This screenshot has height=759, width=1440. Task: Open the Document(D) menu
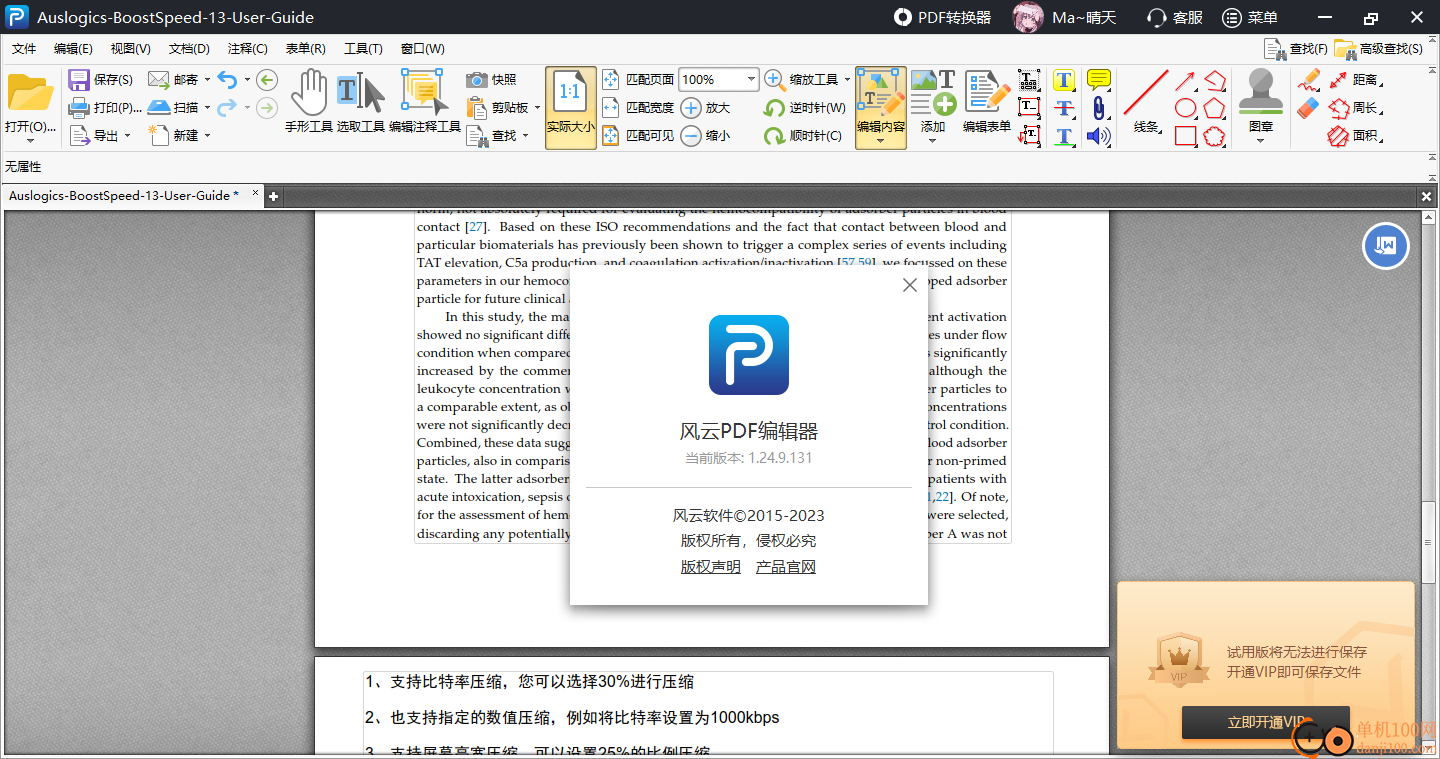[x=189, y=49]
